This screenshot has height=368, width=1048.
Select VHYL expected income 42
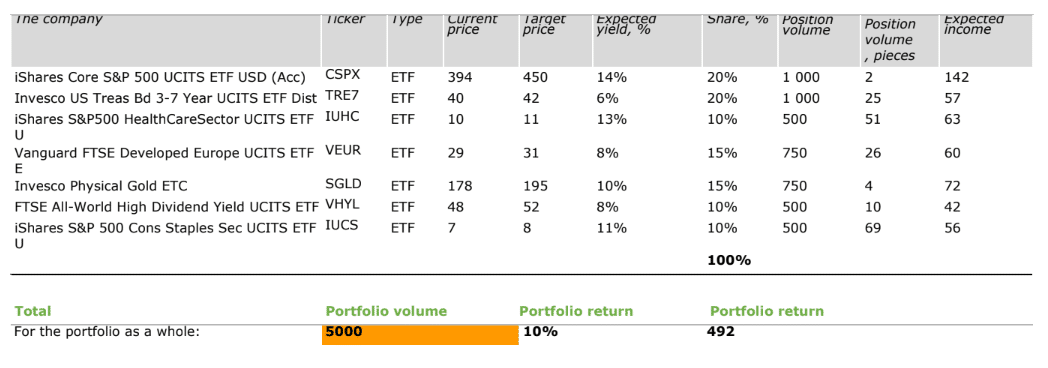click(x=952, y=207)
